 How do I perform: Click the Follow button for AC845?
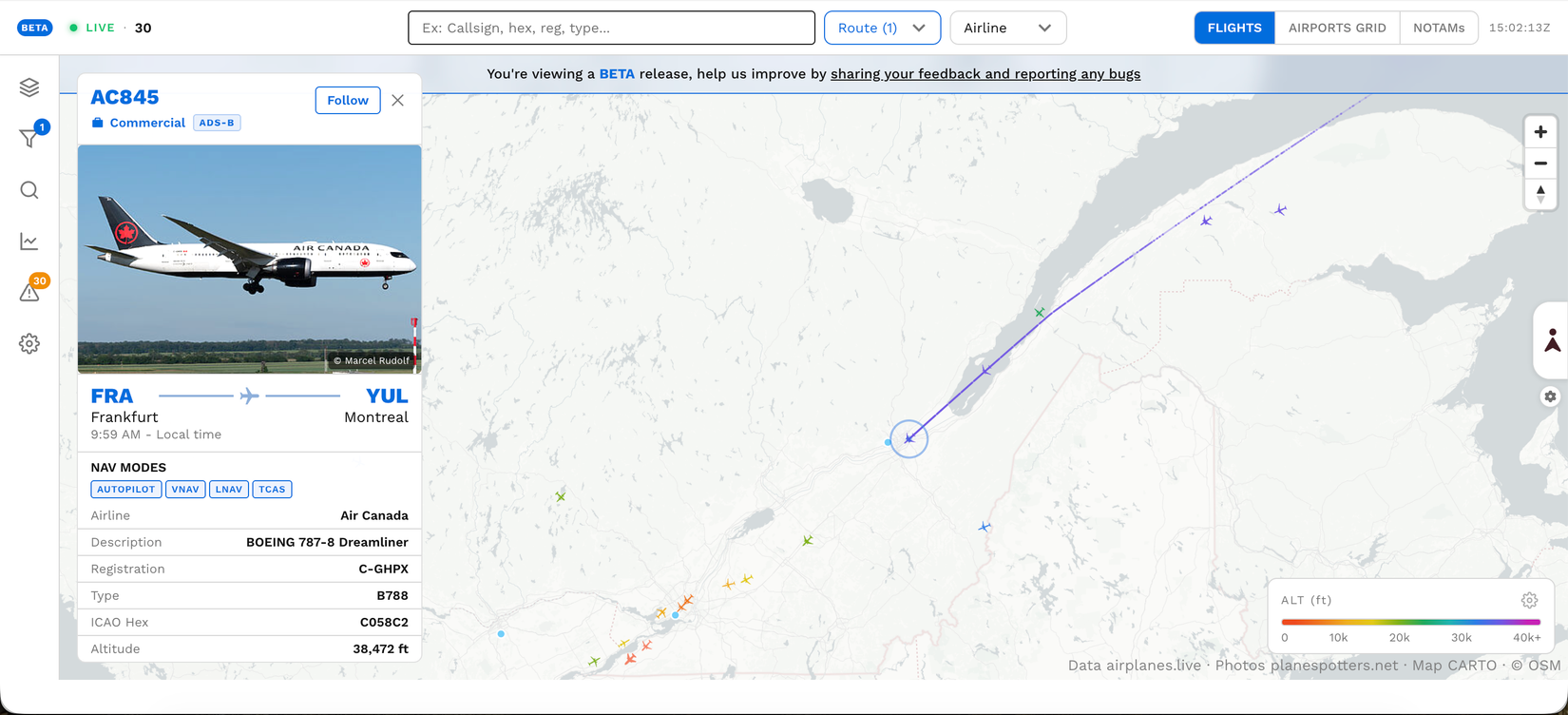[348, 100]
